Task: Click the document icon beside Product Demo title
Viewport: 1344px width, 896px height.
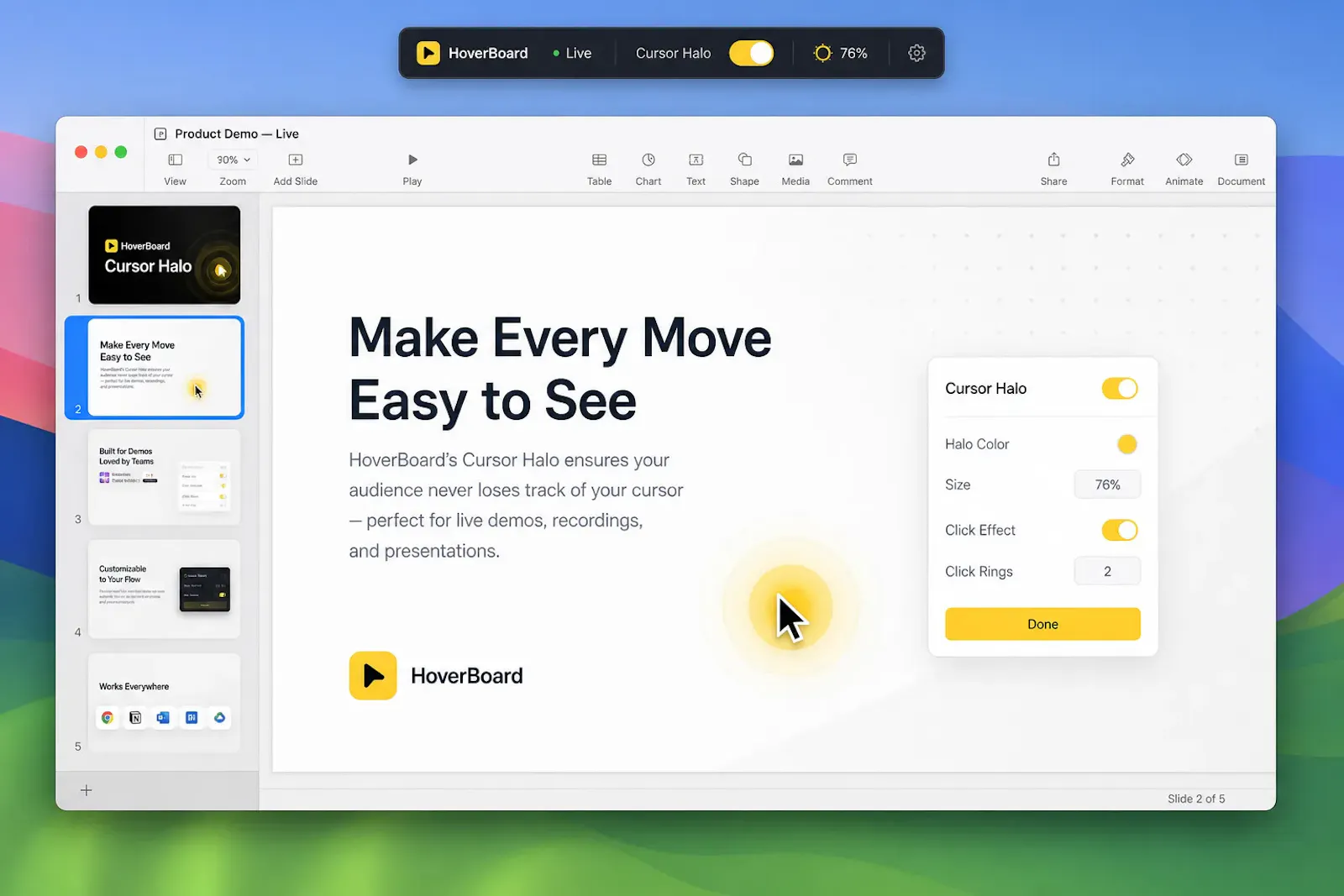Action: [160, 134]
